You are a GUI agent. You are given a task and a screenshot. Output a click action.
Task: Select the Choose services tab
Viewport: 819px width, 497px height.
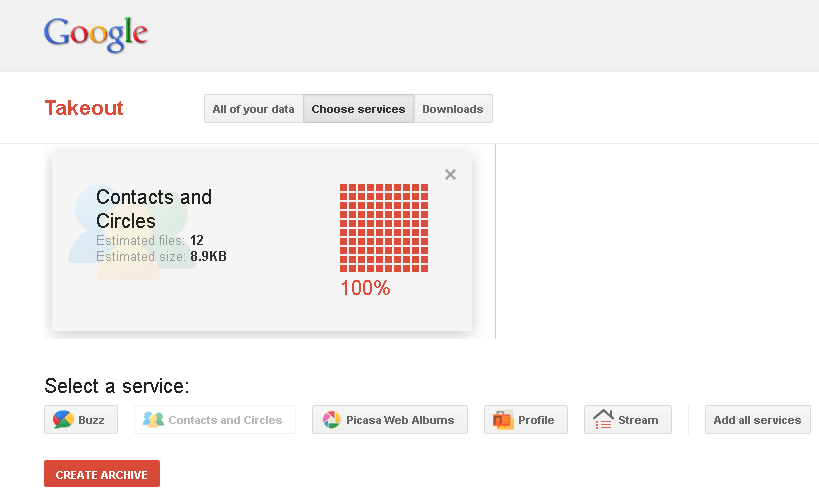tap(359, 109)
